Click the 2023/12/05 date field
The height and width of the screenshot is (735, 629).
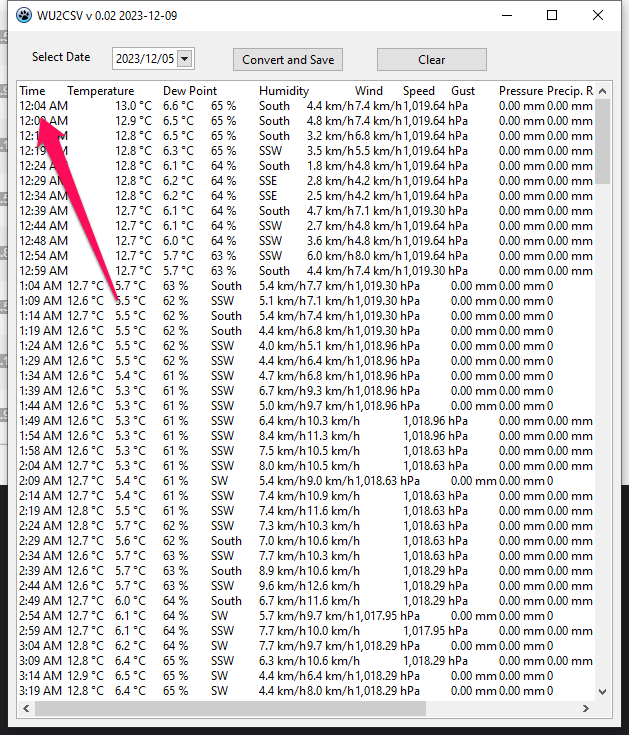[145, 60]
